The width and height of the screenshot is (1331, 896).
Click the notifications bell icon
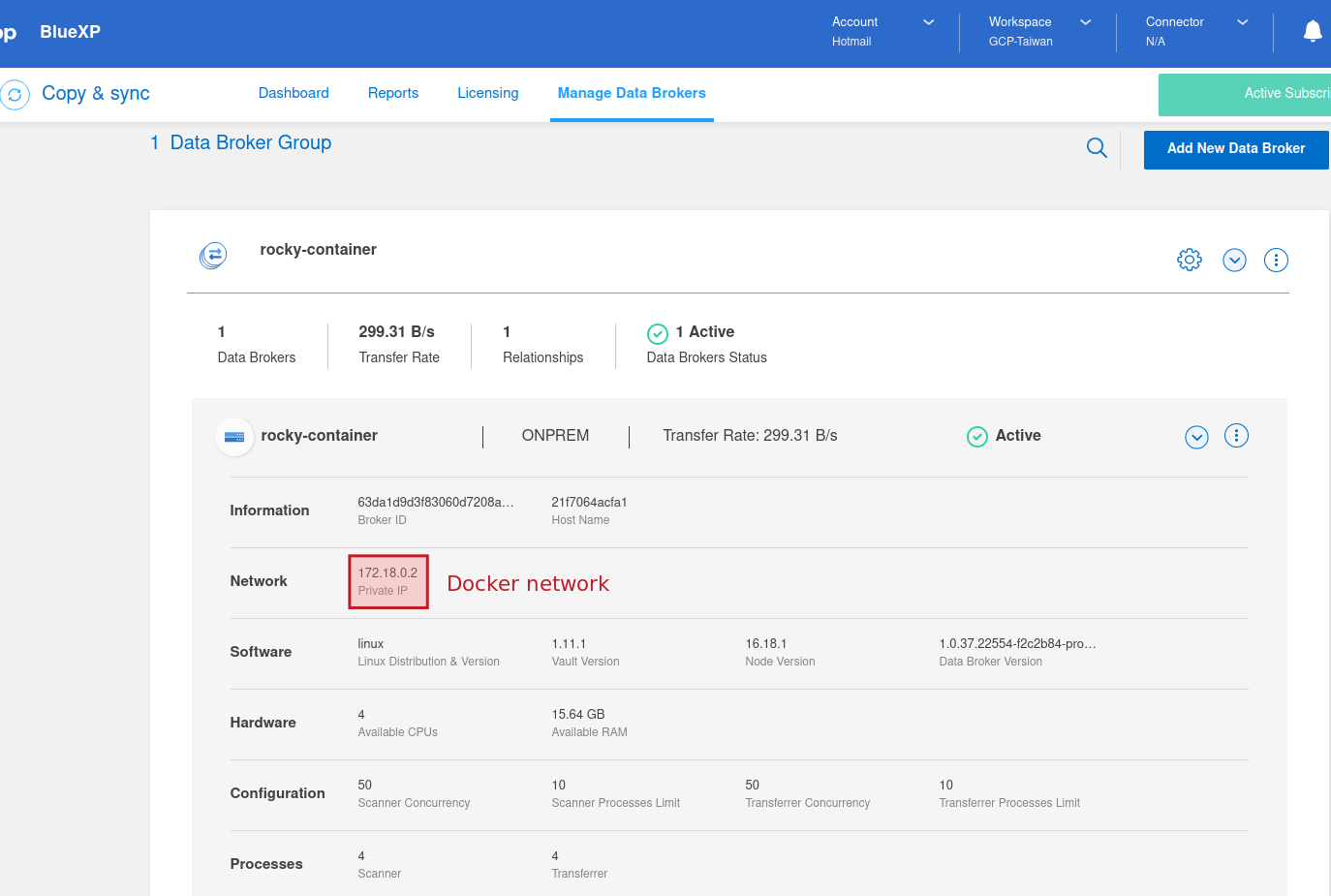pos(1313,32)
